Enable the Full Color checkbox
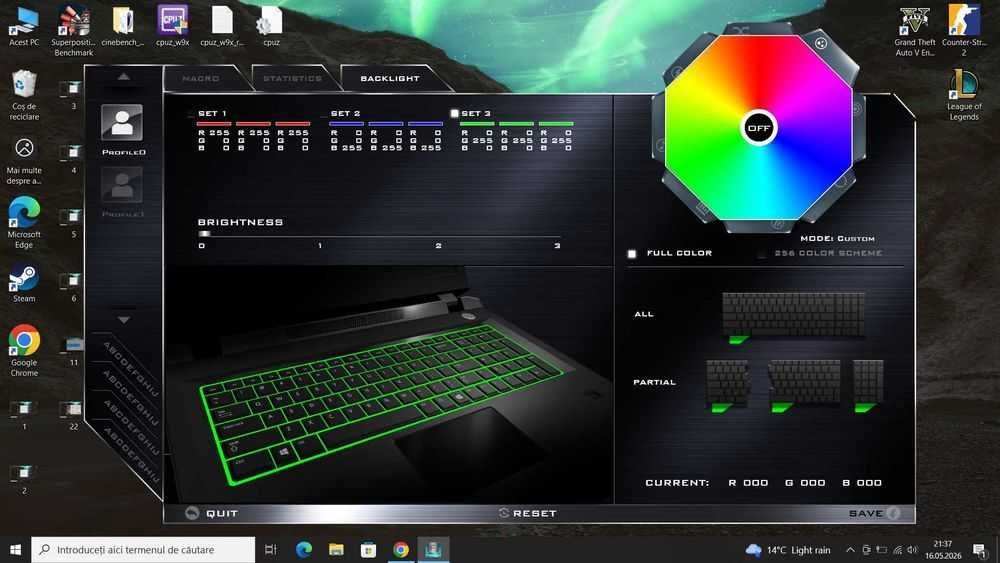Screen dimensions: 1000x563 [x=632, y=254]
